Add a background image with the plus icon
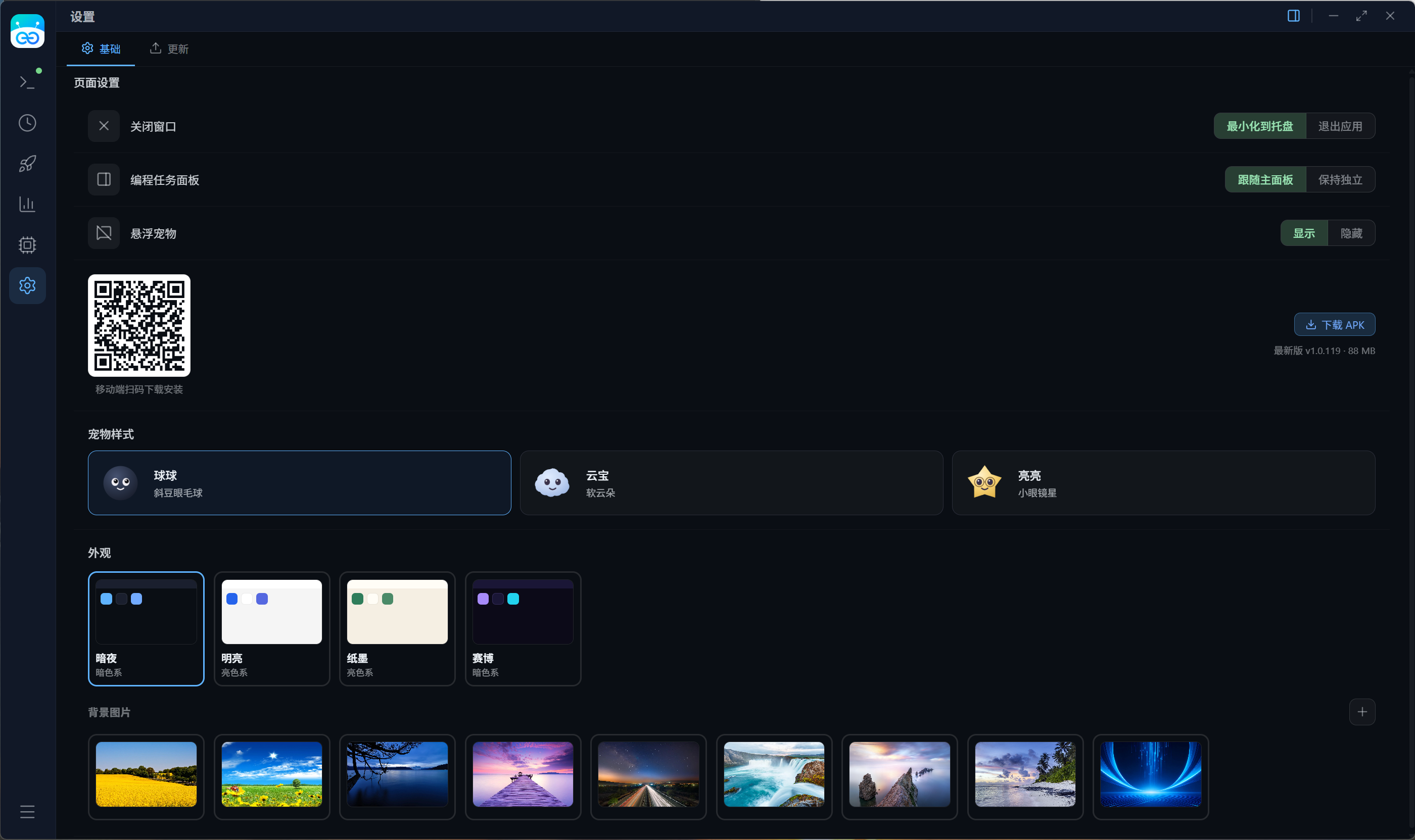The height and width of the screenshot is (840, 1415). (x=1362, y=712)
